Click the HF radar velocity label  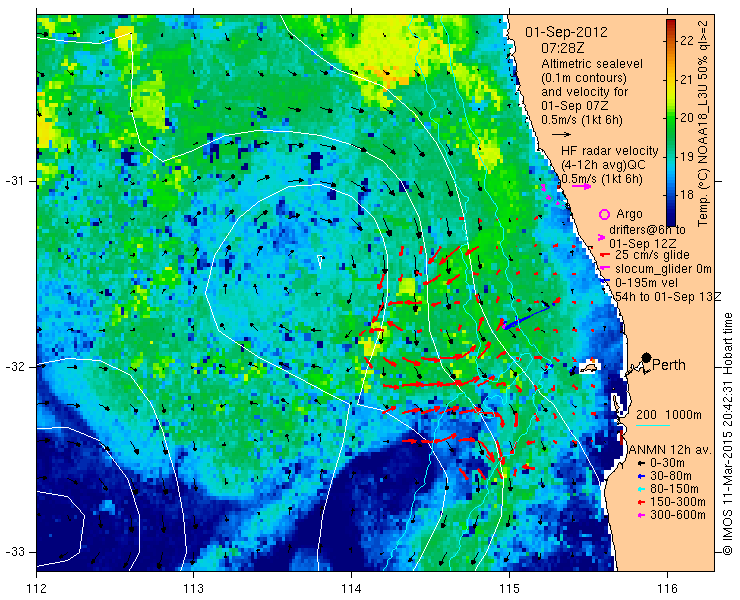click(609, 151)
